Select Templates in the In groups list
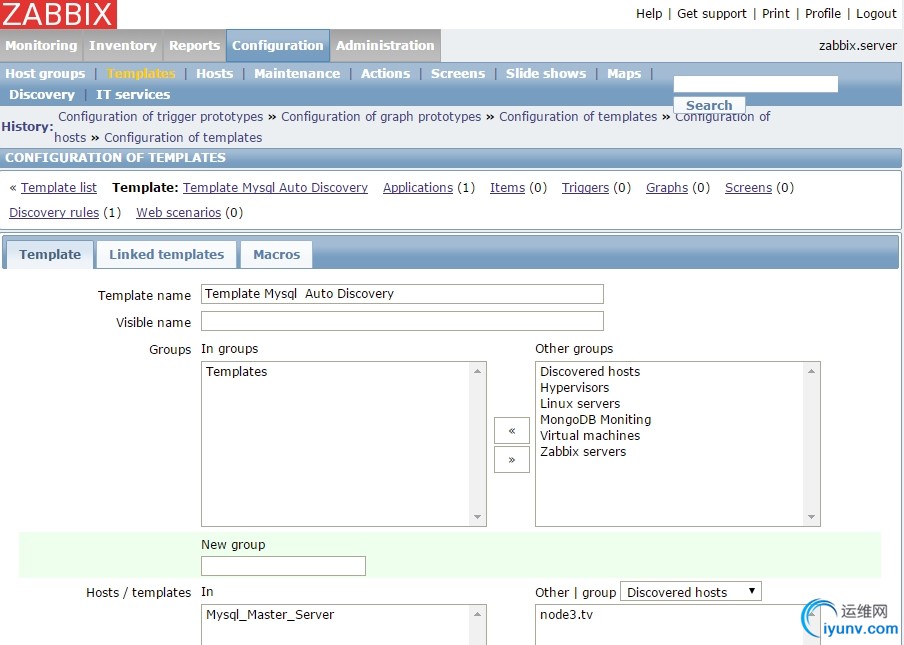Screen dimensions: 904x645 pyautogui.click(x=236, y=372)
